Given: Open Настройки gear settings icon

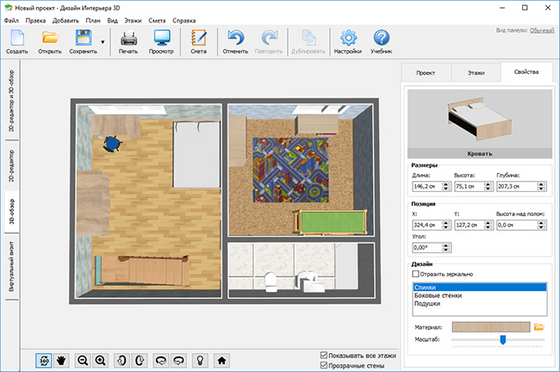Looking at the screenshot, I should (x=348, y=38).
